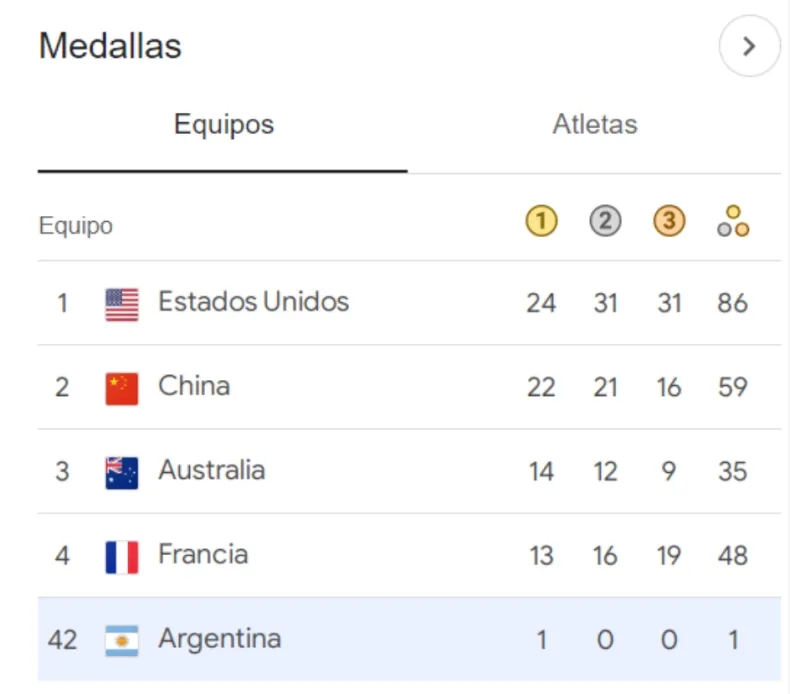Open the Francia team entry

(203, 554)
